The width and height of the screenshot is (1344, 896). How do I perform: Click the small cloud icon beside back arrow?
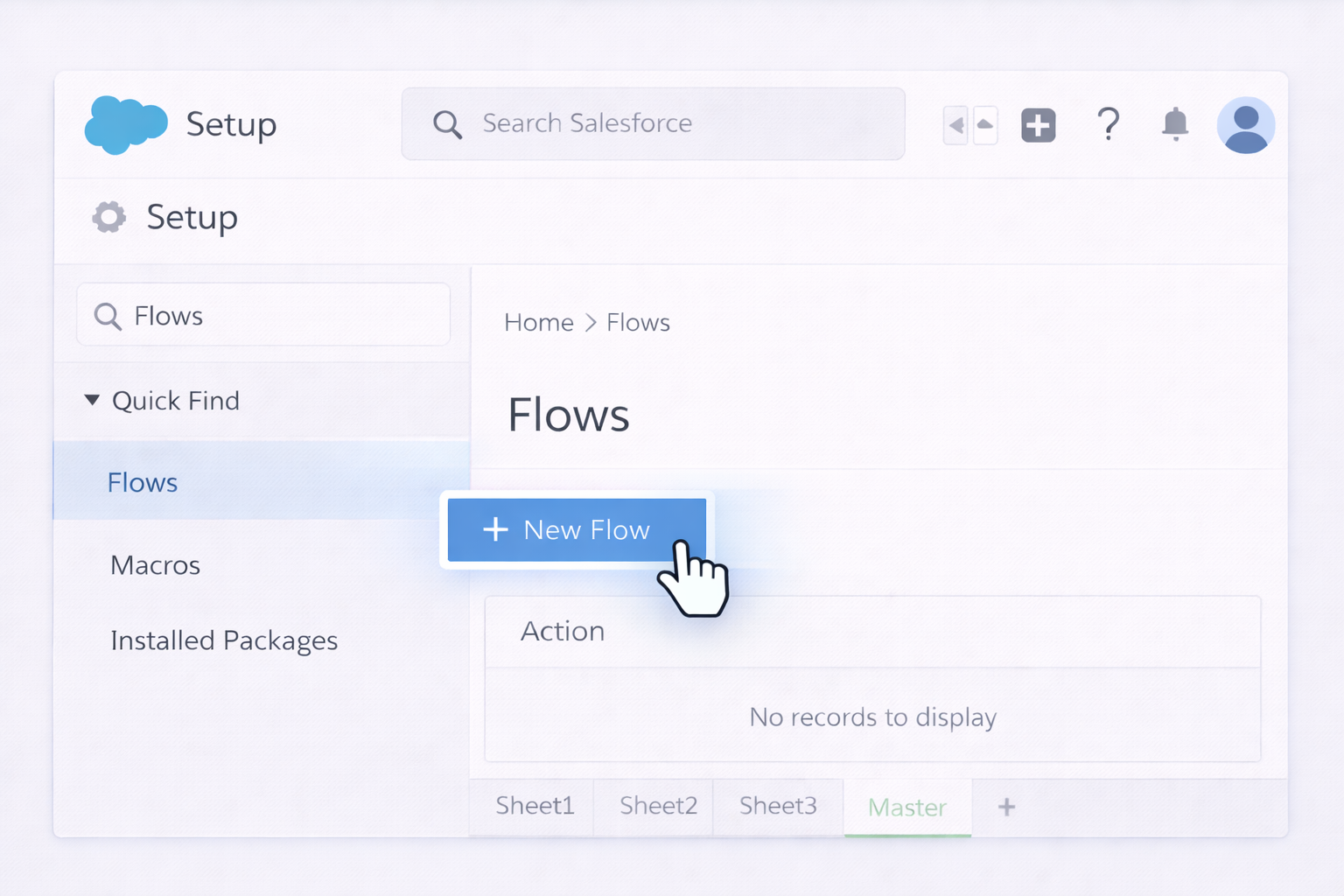[x=985, y=125]
